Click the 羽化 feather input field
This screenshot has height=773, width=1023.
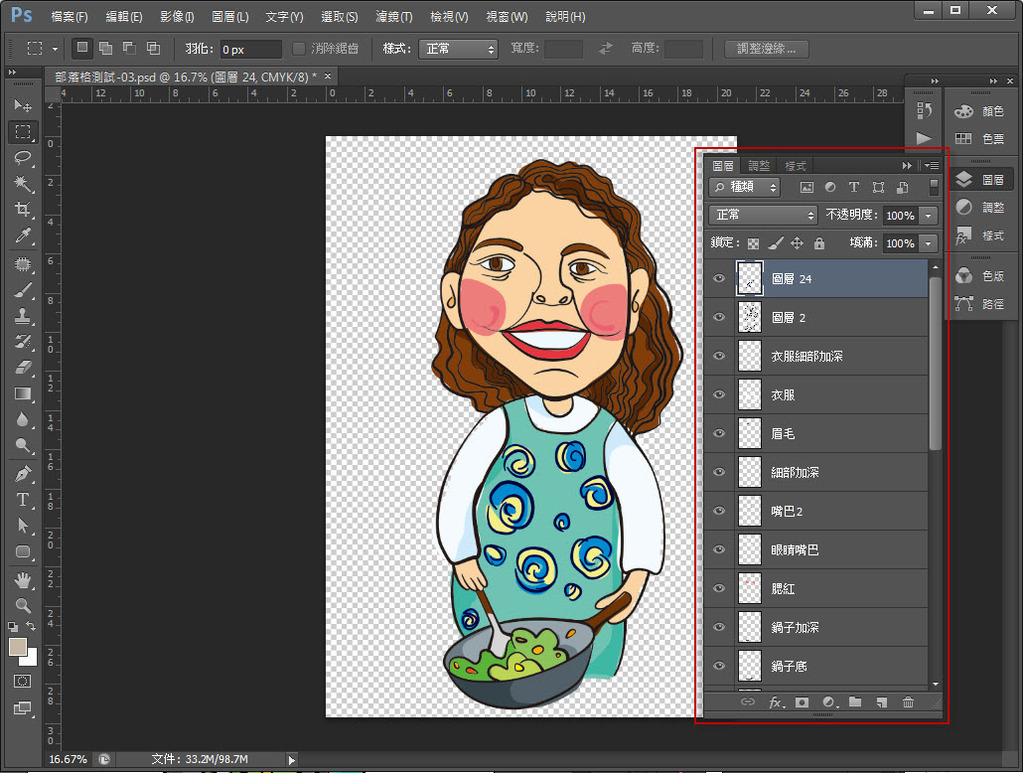tap(250, 49)
